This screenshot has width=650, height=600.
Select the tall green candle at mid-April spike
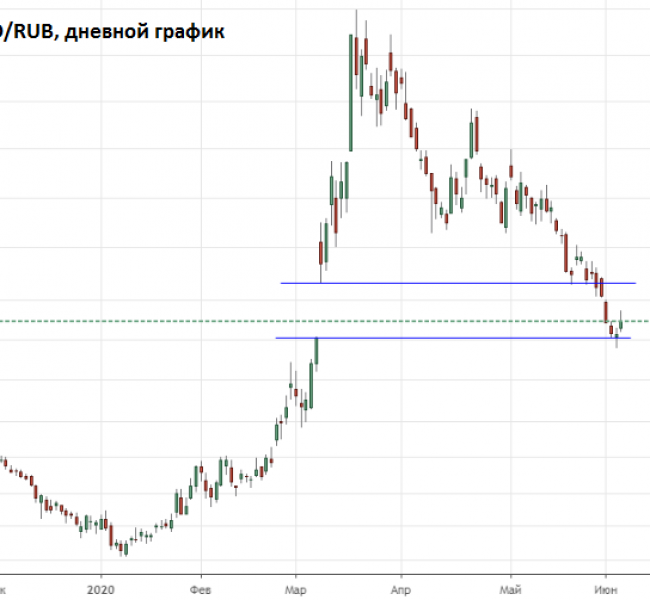[471, 140]
